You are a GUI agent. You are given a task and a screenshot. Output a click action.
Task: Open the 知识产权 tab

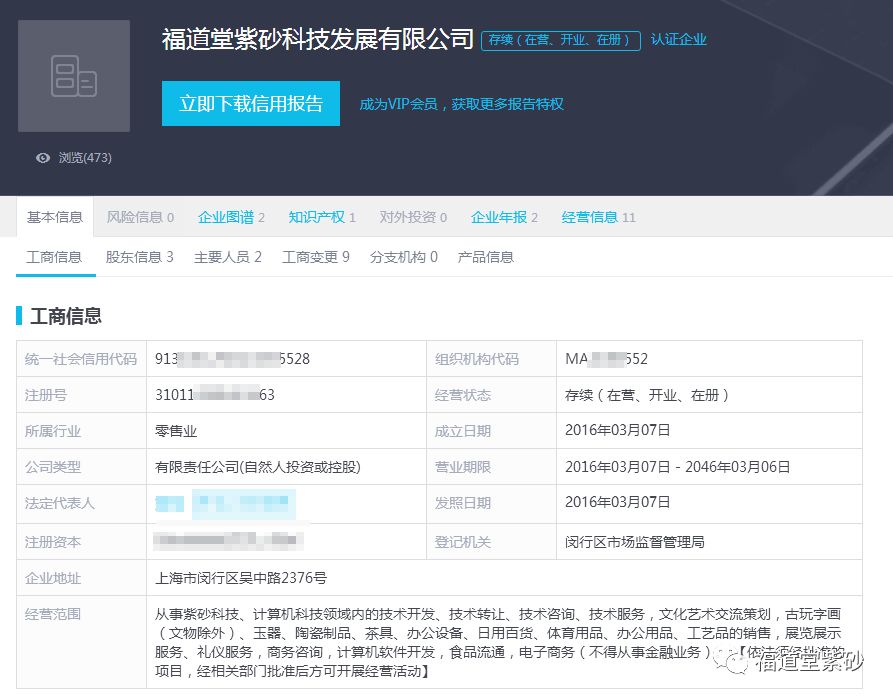click(322, 217)
